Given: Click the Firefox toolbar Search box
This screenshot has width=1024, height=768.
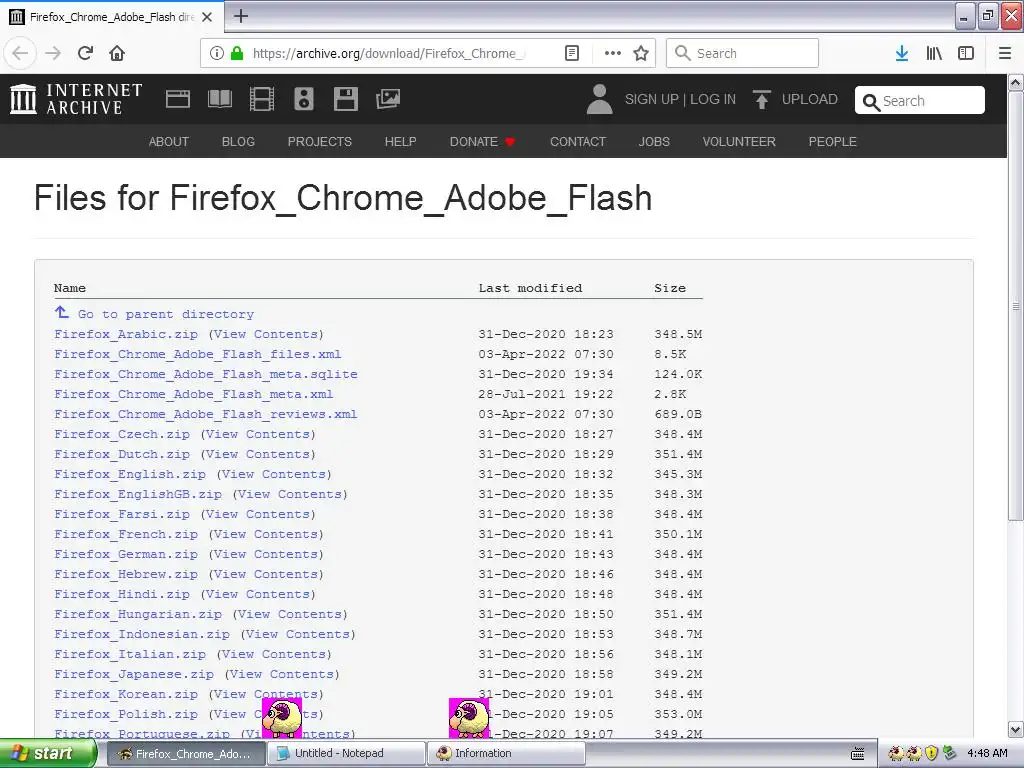Looking at the screenshot, I should click(742, 53).
